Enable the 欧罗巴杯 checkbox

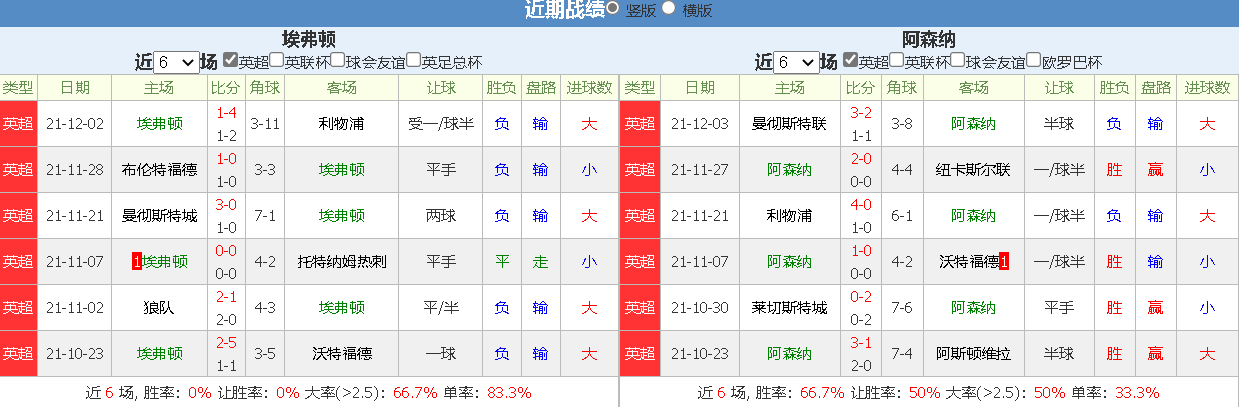[1033, 60]
